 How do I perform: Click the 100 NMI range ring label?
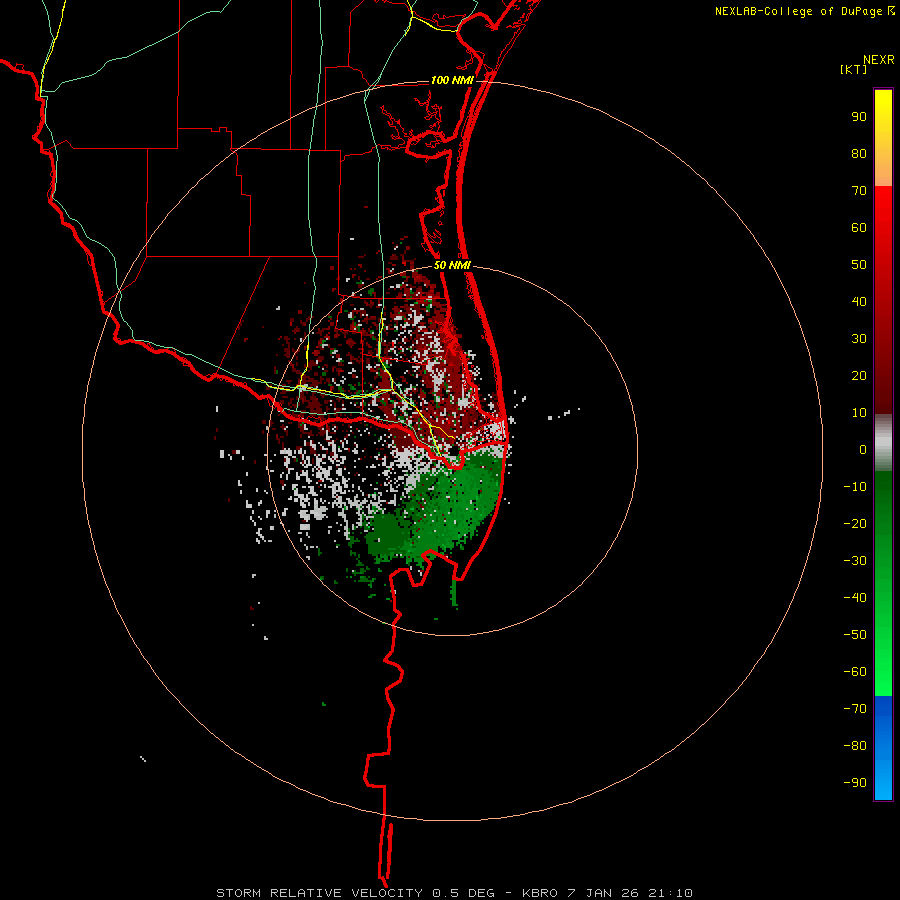tap(452, 80)
